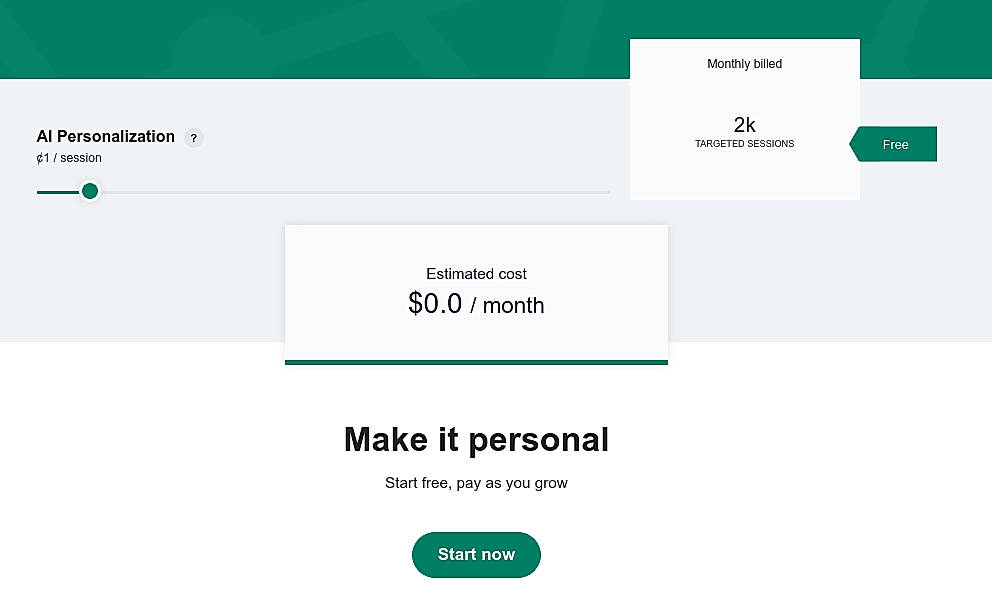Adjust the session count slider
This screenshot has height=600, width=992.
tap(90, 191)
